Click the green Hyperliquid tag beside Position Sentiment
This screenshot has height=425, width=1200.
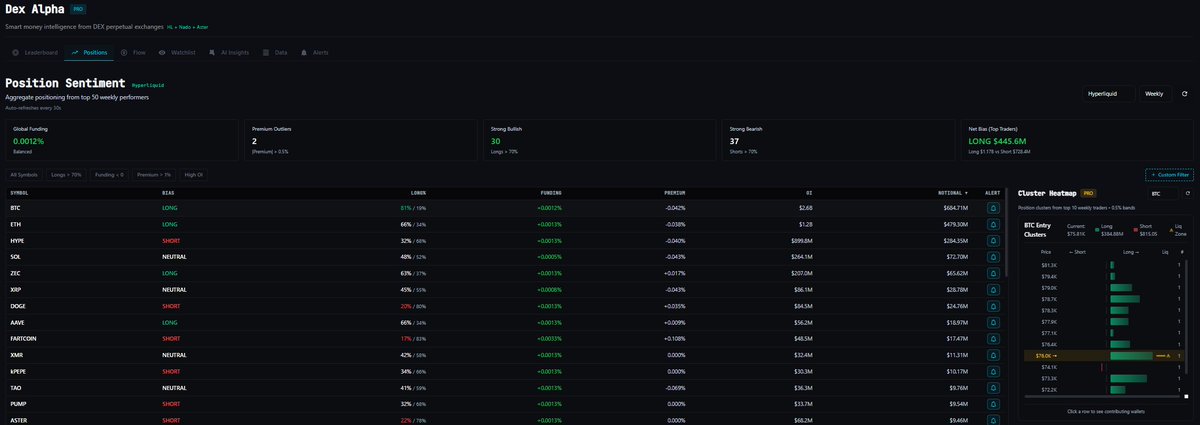[x=147, y=86]
